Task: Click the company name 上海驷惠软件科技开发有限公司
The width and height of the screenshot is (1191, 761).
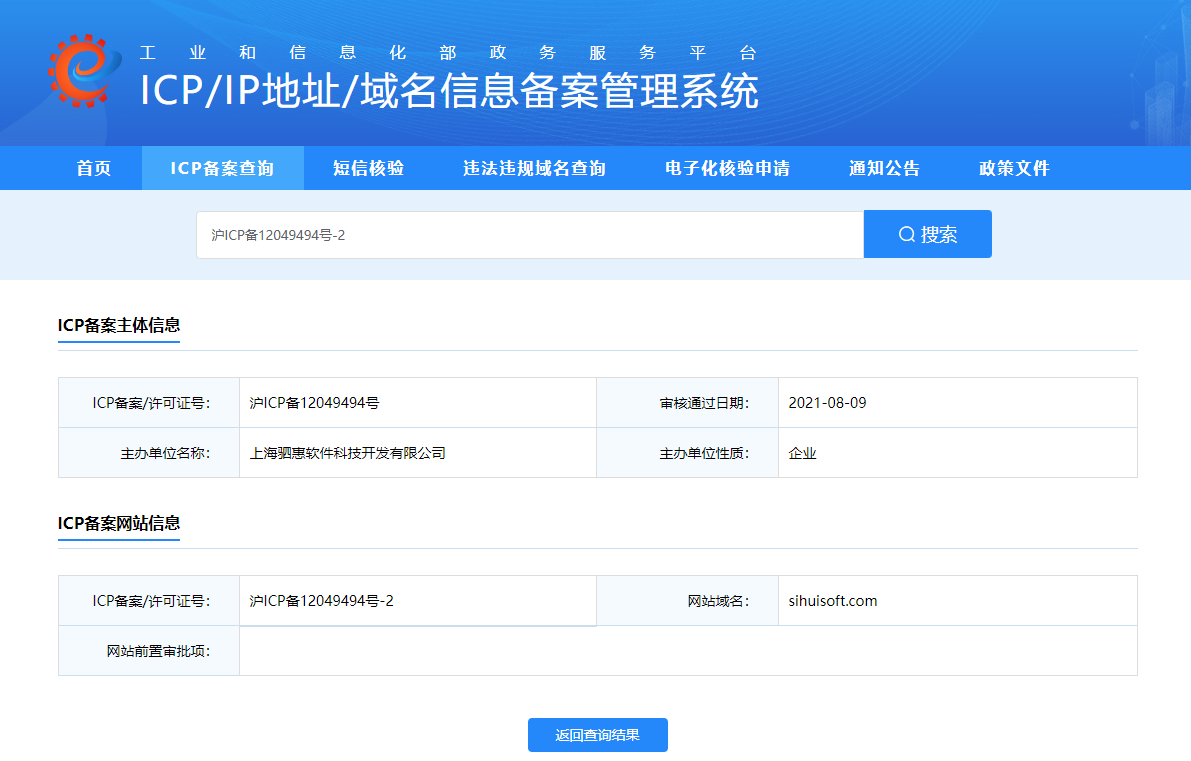Action: tap(347, 453)
